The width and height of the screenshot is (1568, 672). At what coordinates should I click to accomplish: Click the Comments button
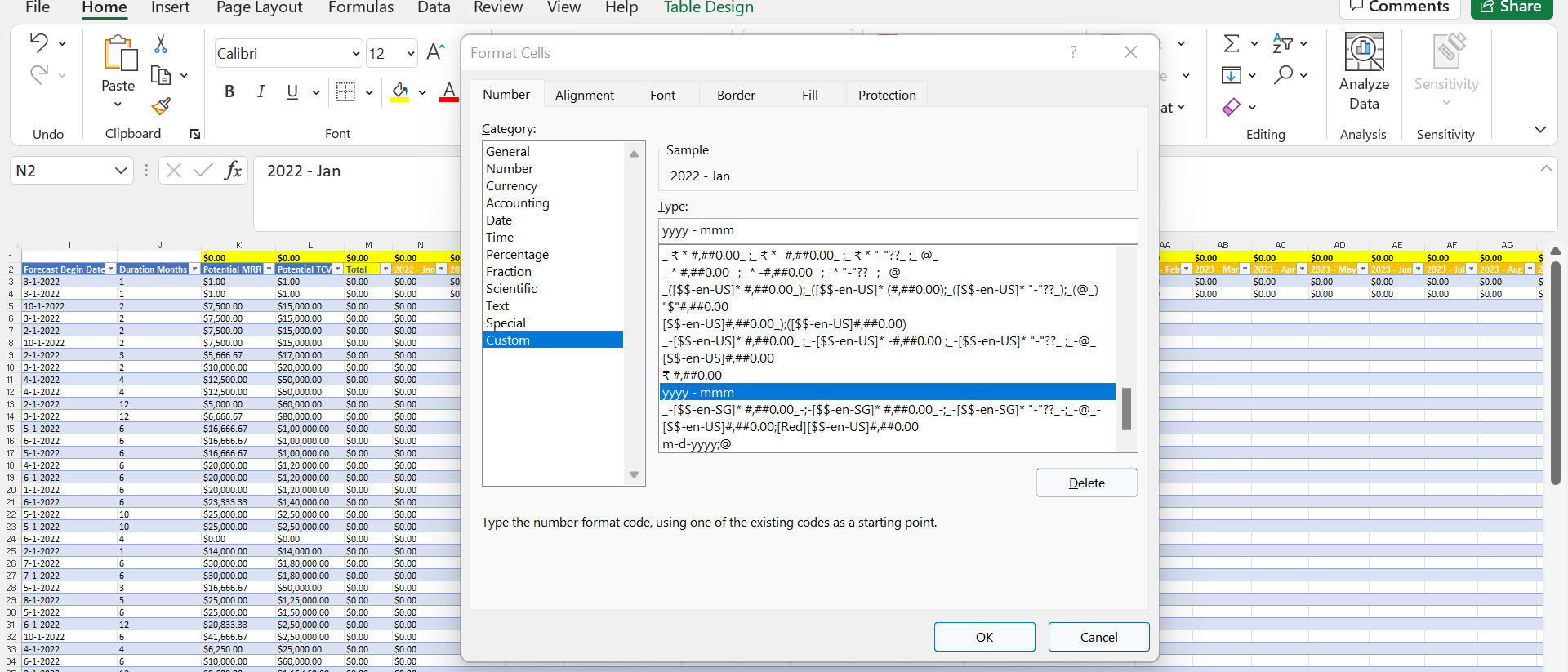point(1399,7)
